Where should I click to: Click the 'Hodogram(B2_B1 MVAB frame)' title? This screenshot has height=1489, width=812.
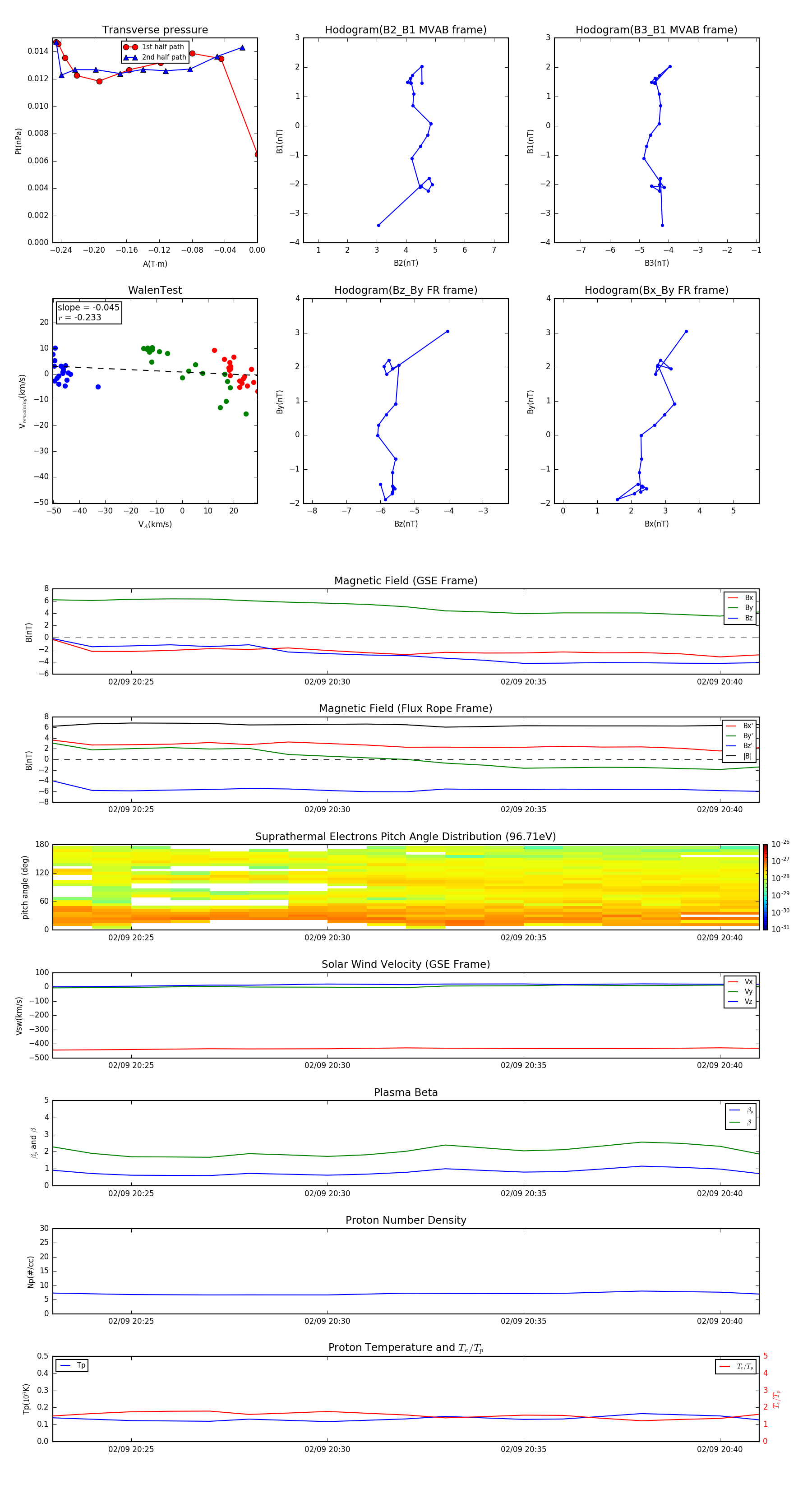pos(406,30)
